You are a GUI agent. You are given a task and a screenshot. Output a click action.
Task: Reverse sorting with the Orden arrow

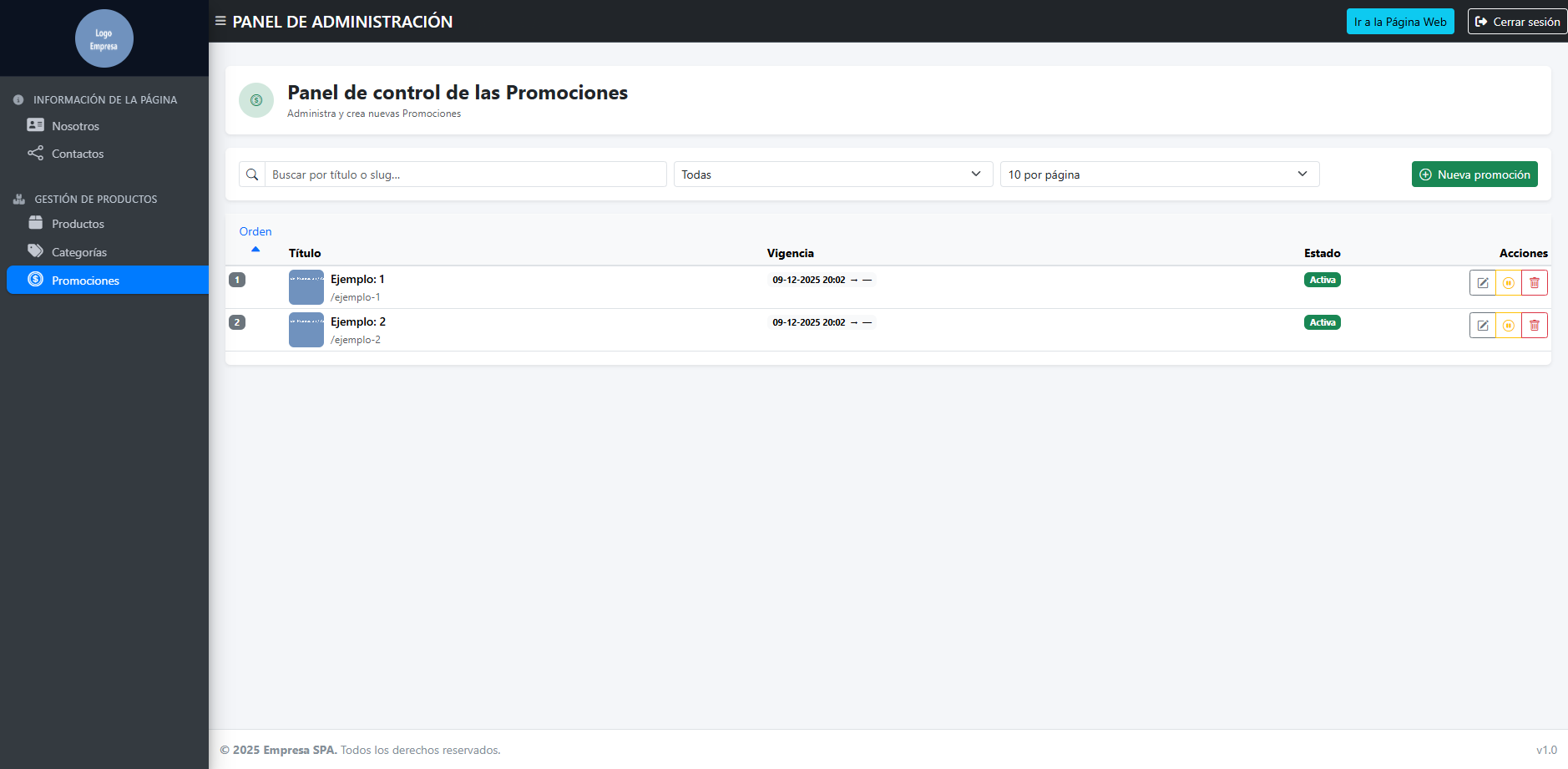pos(255,249)
